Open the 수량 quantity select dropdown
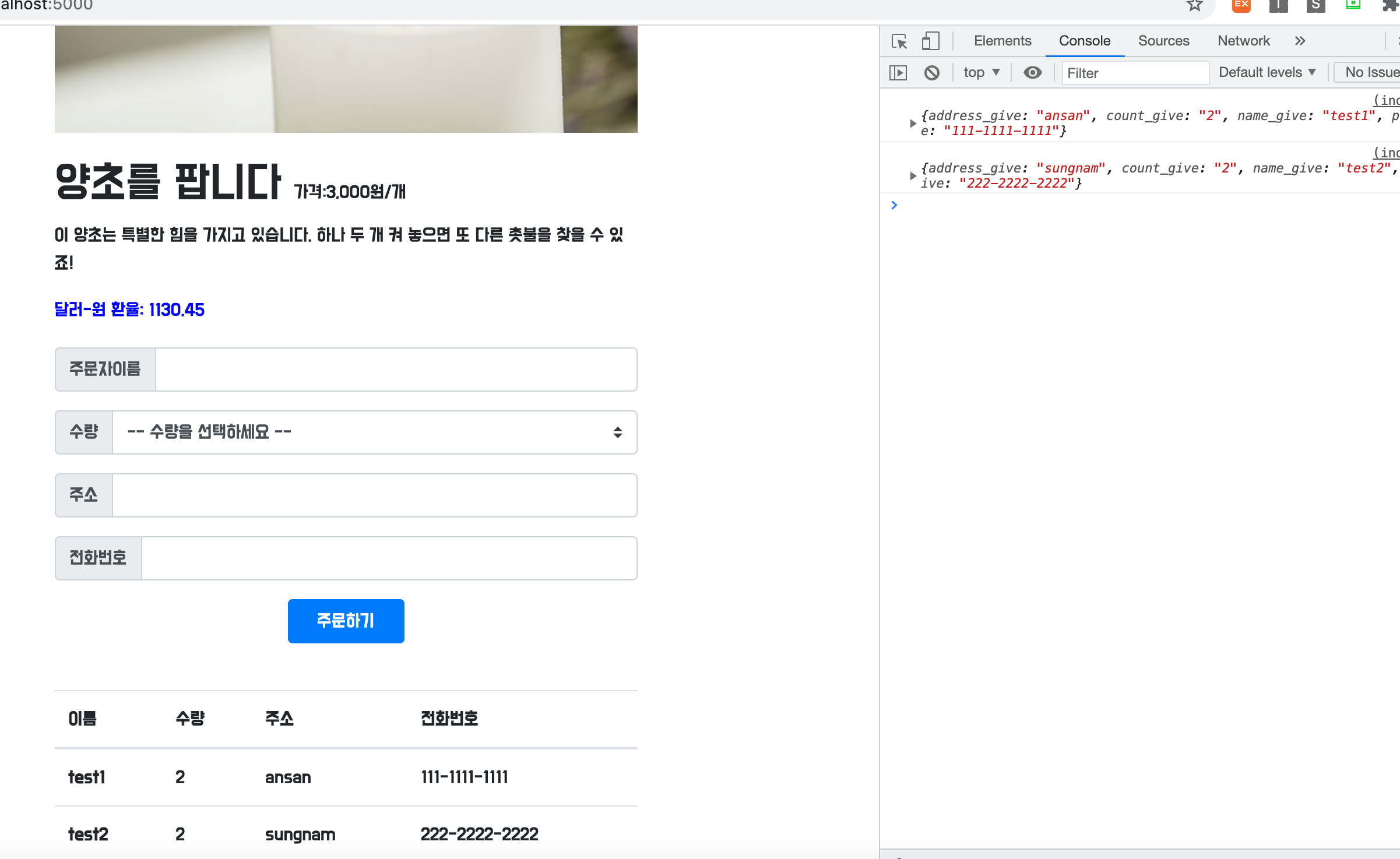The image size is (1400, 859). (374, 432)
